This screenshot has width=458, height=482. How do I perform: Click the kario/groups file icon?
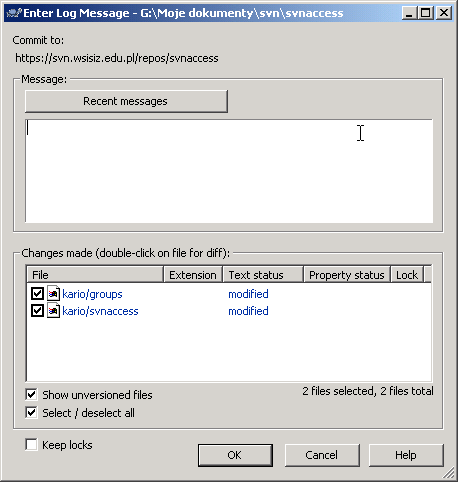(53, 294)
